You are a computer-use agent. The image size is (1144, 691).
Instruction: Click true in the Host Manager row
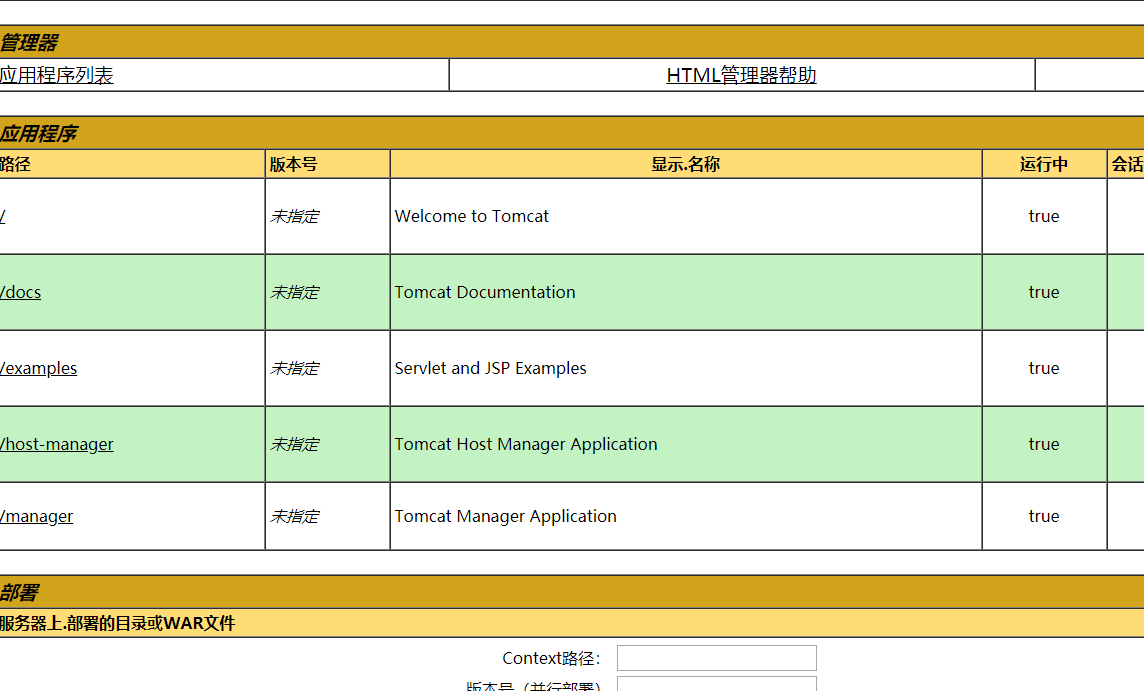(1044, 444)
